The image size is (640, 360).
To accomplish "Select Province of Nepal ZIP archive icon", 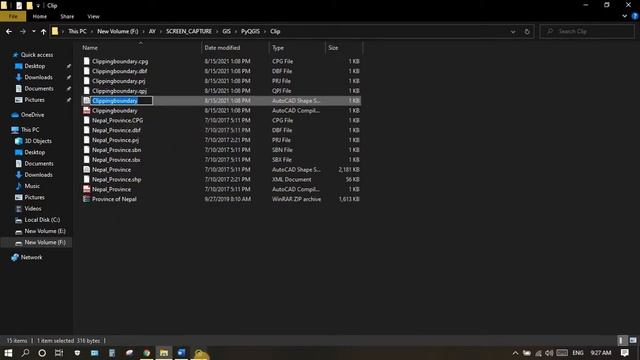I will 87,199.
